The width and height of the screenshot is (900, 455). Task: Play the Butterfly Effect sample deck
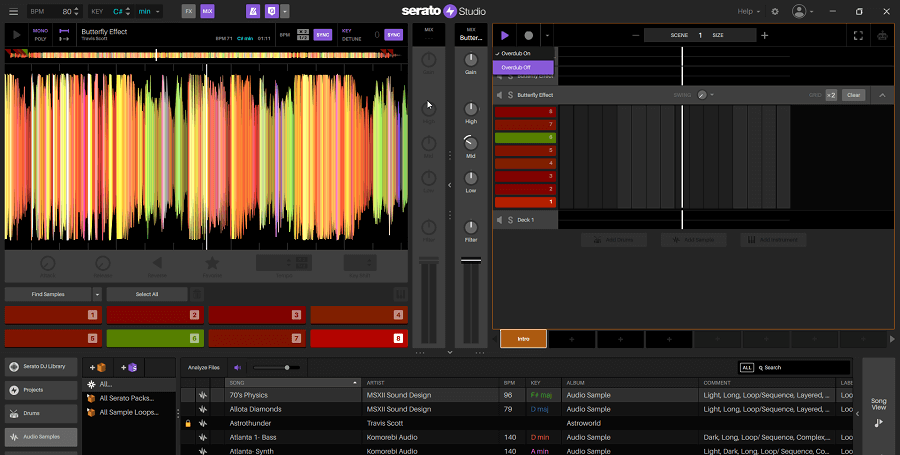[17, 35]
